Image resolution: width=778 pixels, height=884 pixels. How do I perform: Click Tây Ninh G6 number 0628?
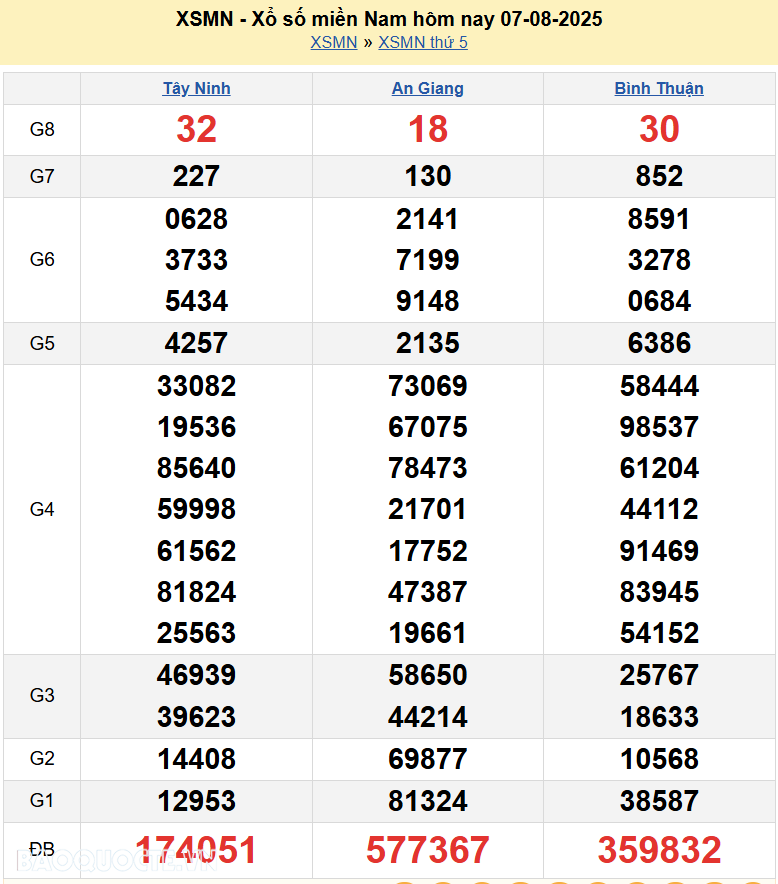pos(196,219)
